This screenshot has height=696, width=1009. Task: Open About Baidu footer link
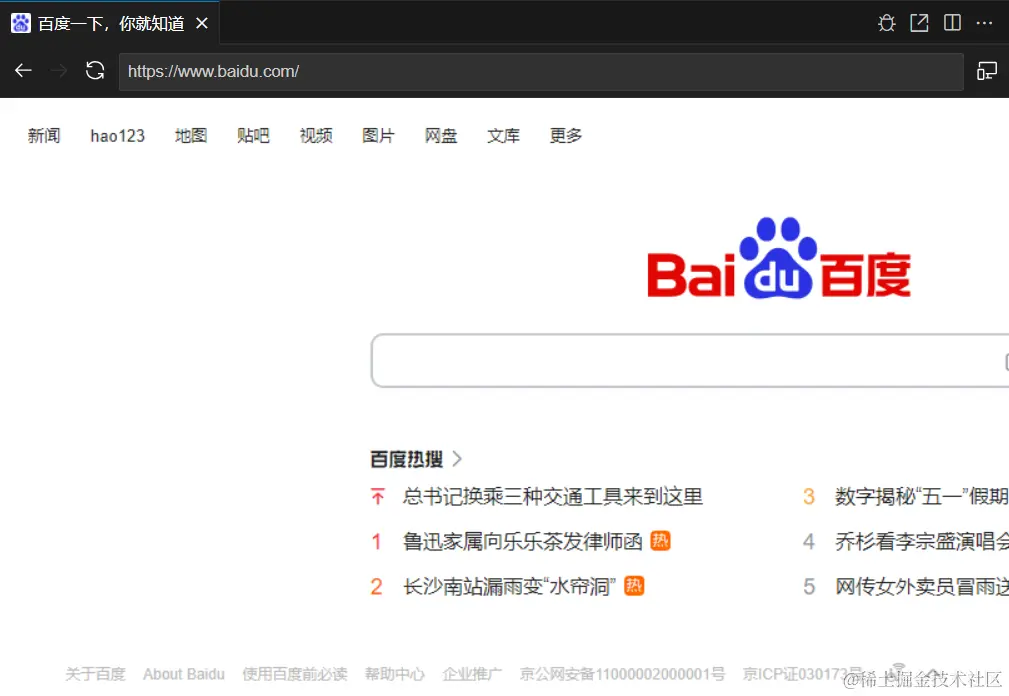coord(184,674)
